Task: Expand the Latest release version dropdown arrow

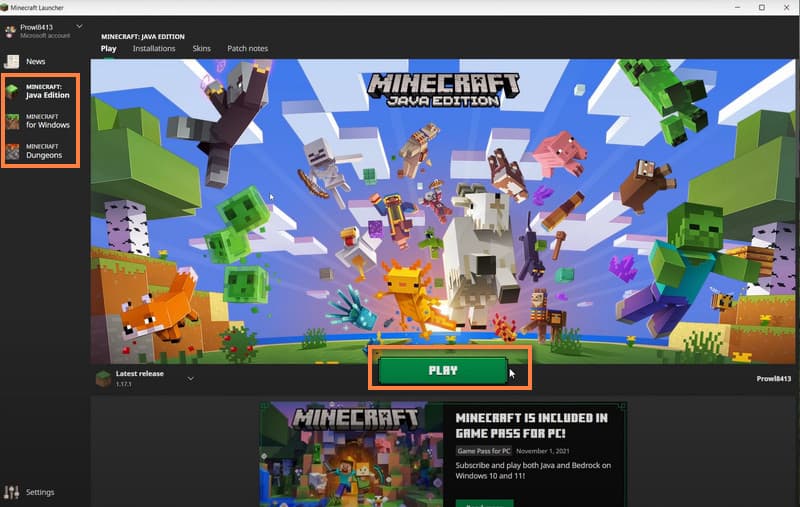Action: point(190,378)
